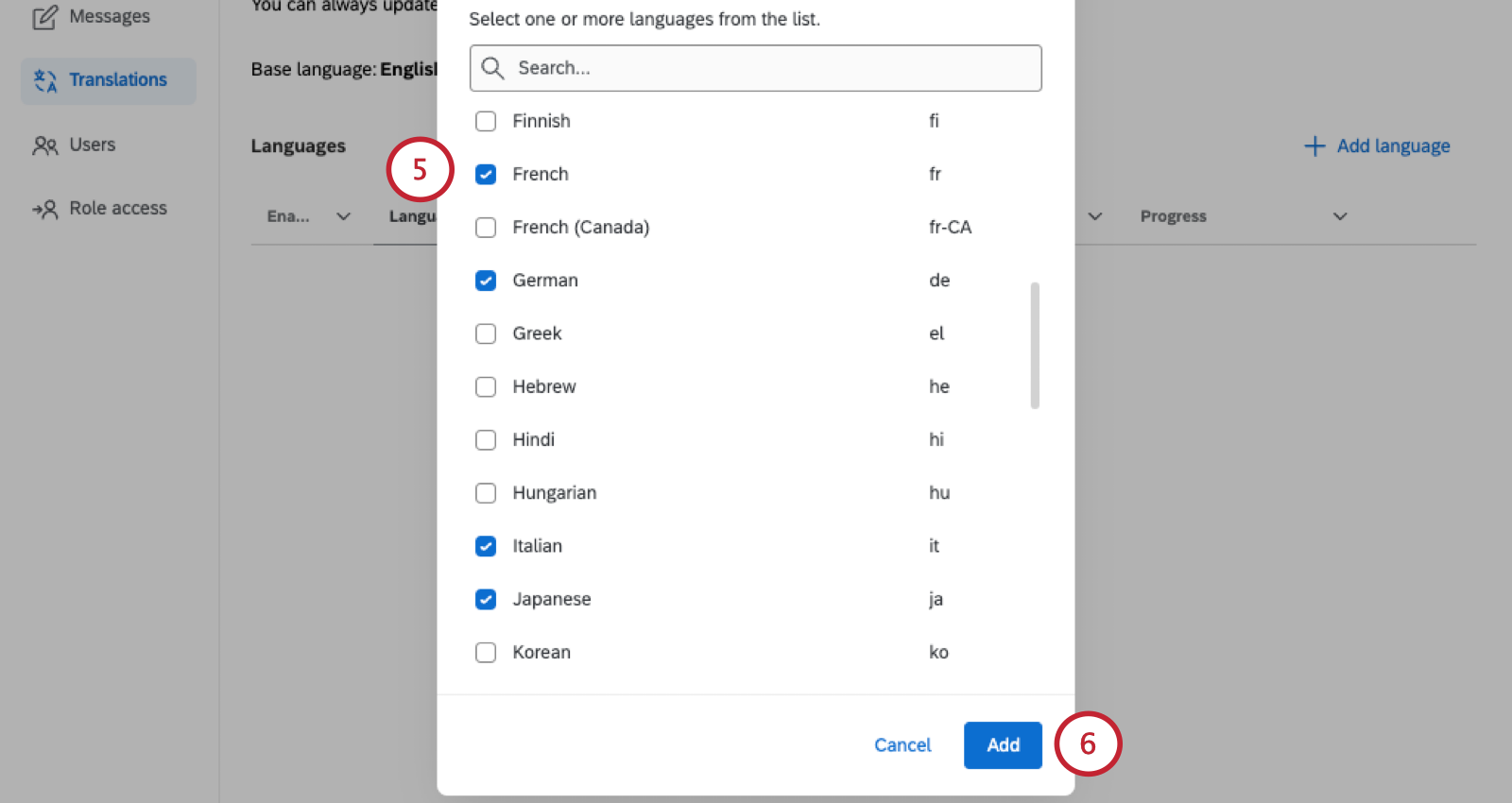Click the Progress column header
The width and height of the screenshot is (1512, 803).
[1174, 216]
